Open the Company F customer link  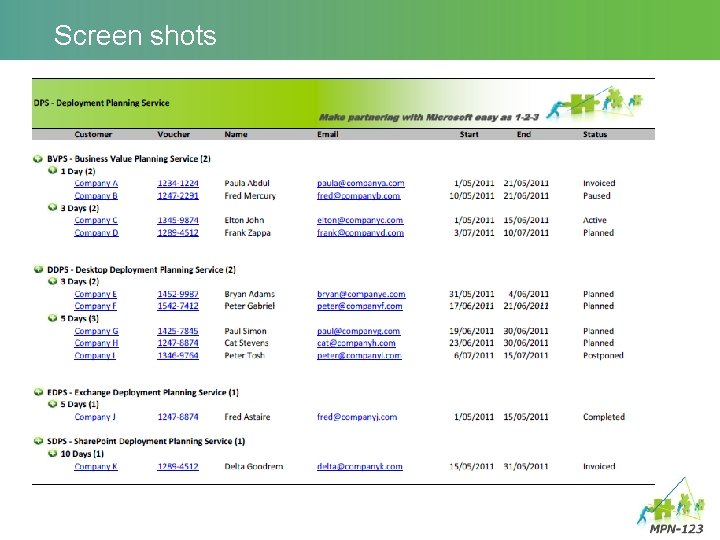point(96,306)
